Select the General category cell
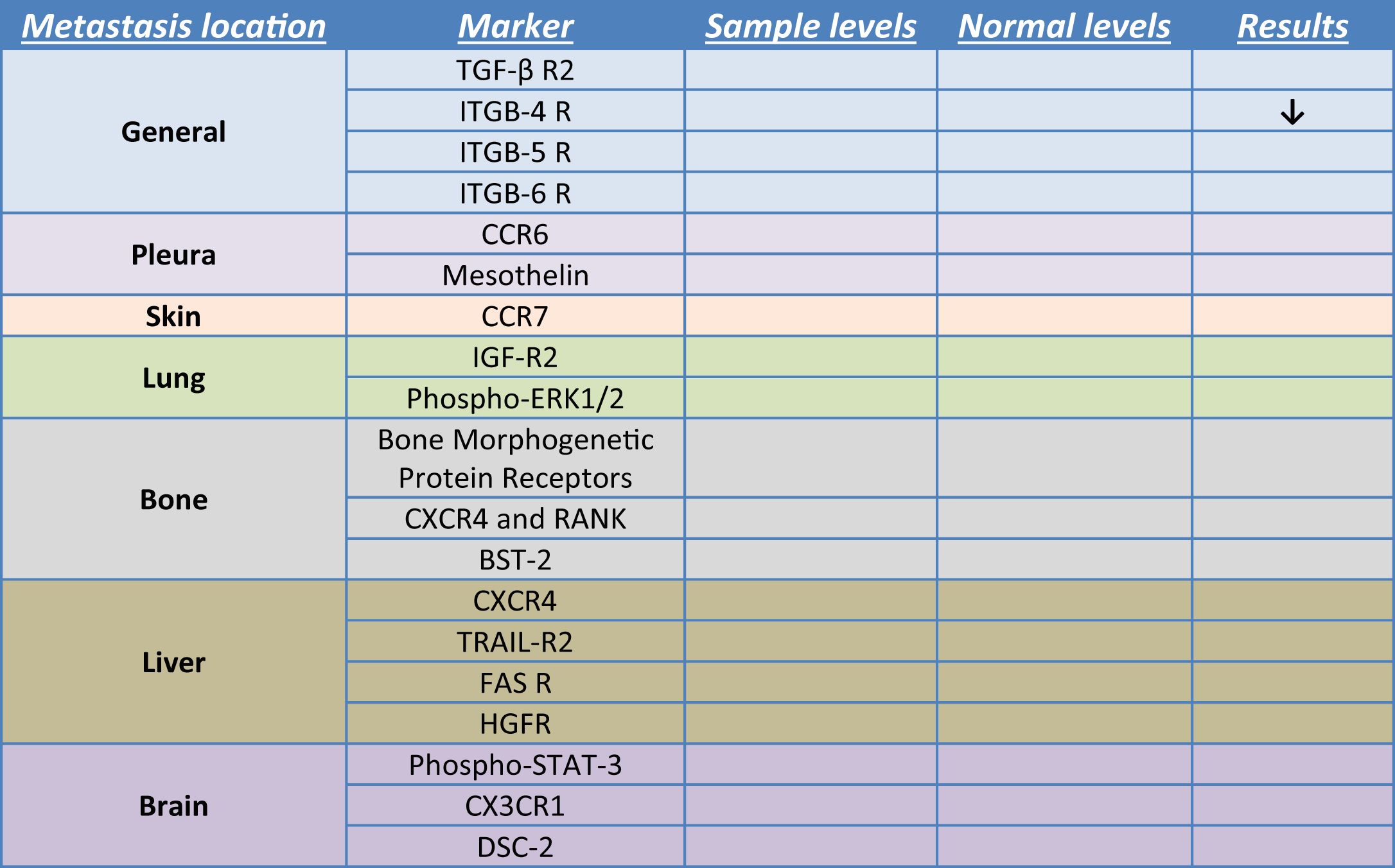 point(173,132)
